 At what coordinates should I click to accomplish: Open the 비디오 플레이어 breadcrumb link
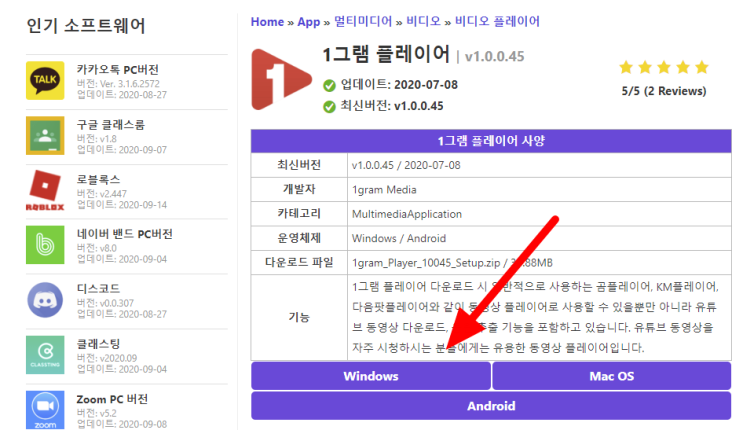pos(497,21)
